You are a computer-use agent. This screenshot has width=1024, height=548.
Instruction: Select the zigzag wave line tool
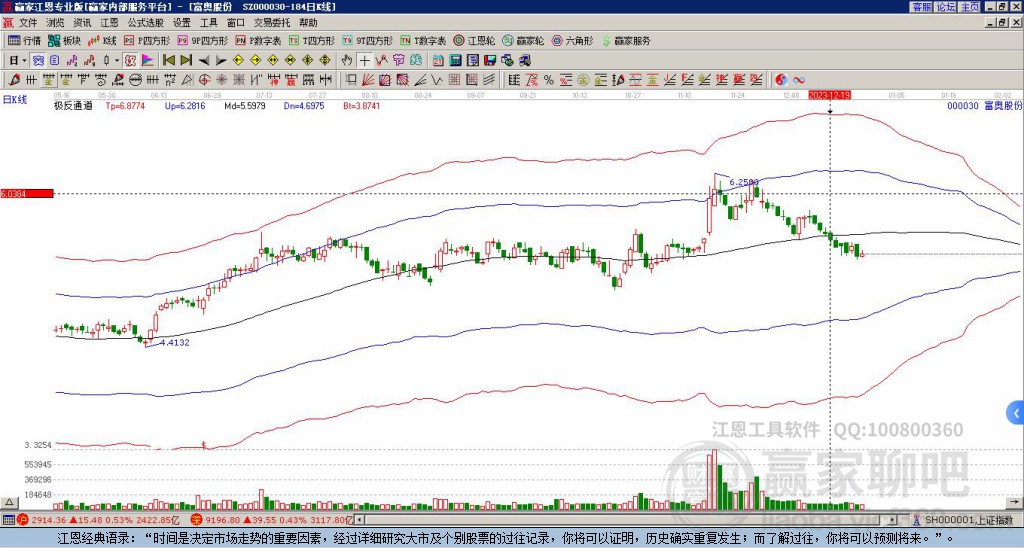tap(436, 80)
